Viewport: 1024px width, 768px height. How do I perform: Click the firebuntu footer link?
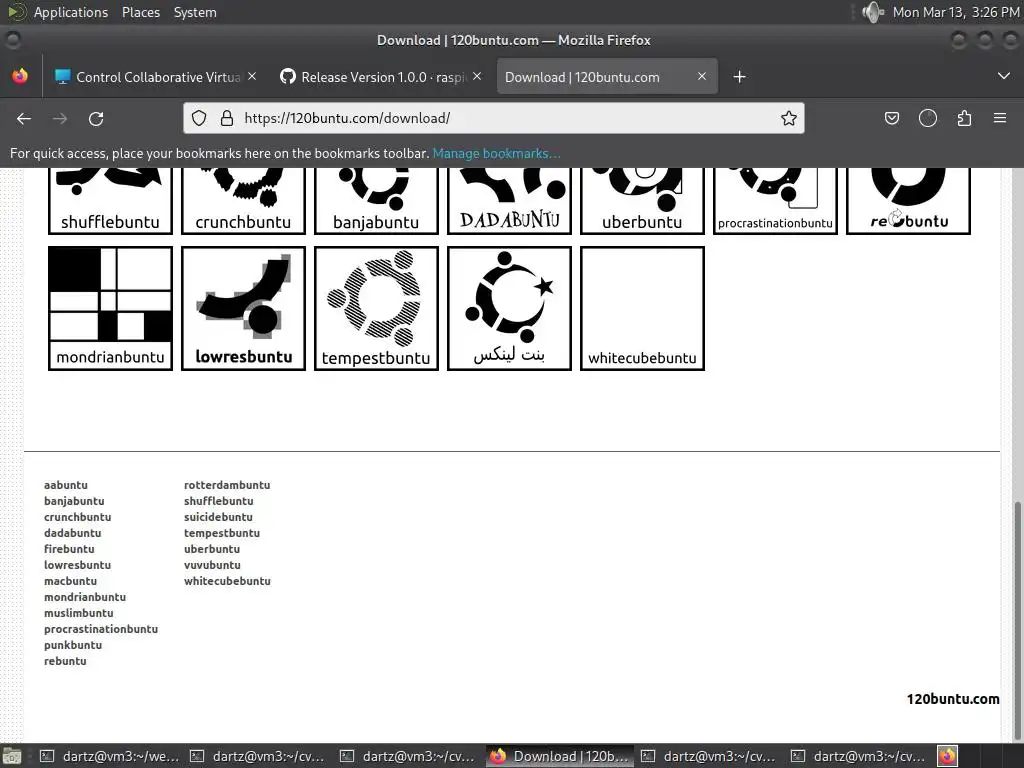point(69,549)
